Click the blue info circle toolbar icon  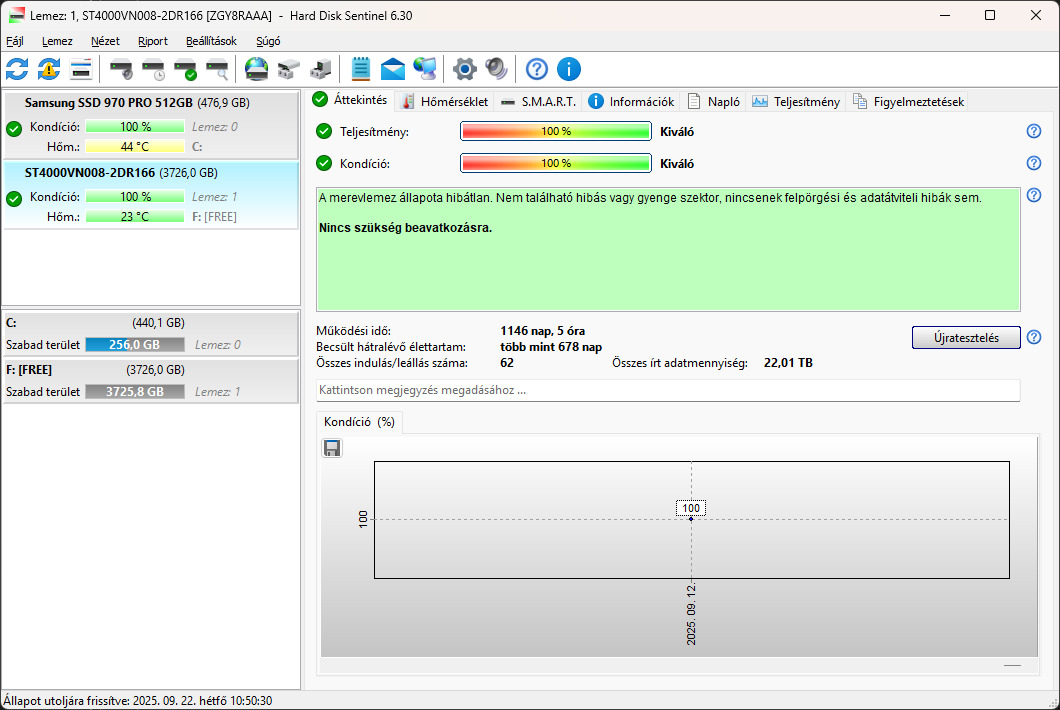coord(569,69)
